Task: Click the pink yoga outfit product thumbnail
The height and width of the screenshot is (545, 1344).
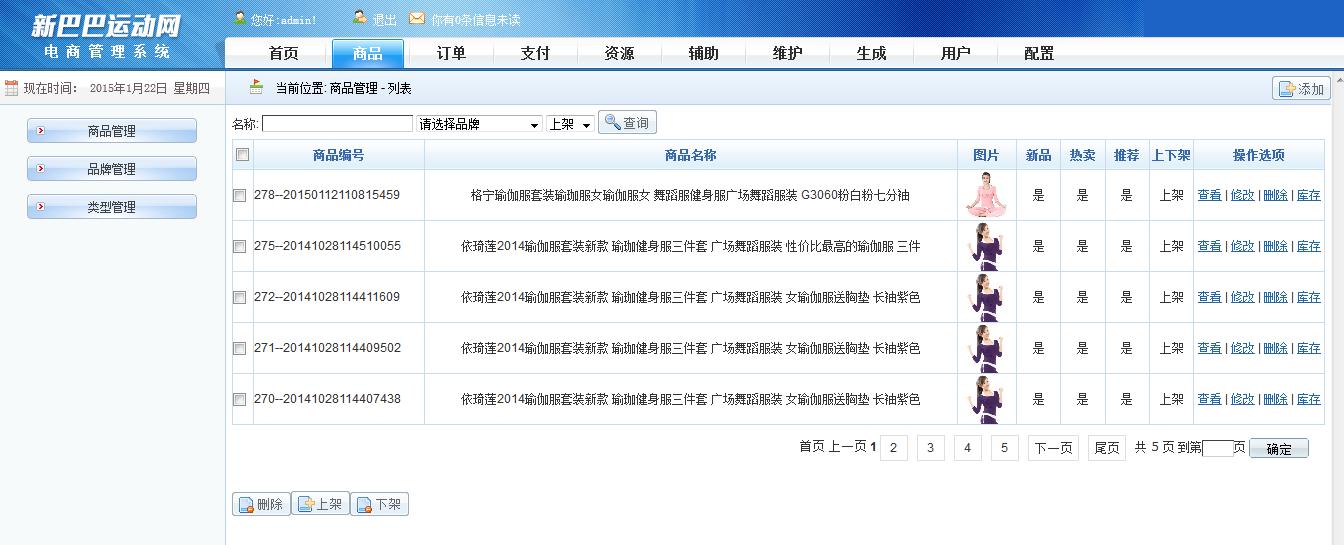Action: tap(986, 195)
